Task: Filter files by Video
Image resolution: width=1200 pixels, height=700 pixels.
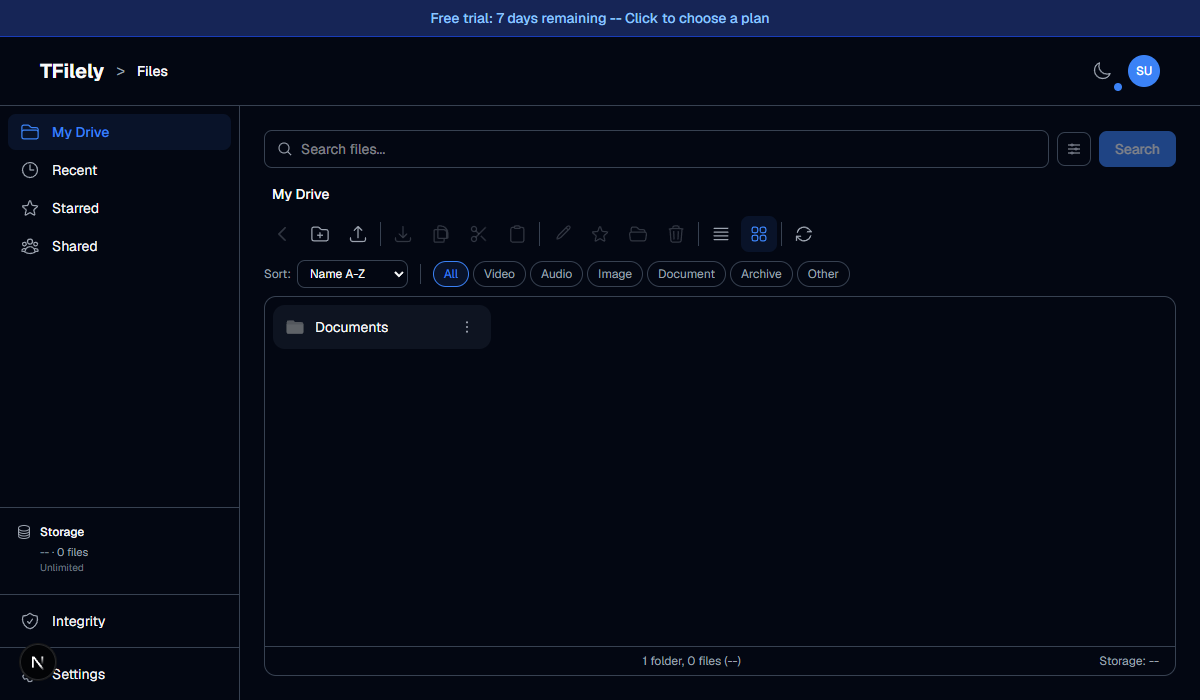Action: 499,274
